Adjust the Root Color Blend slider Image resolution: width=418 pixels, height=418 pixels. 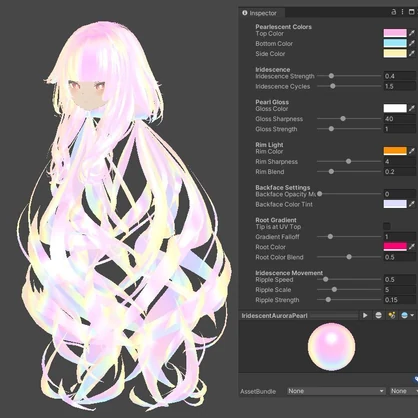point(349,257)
